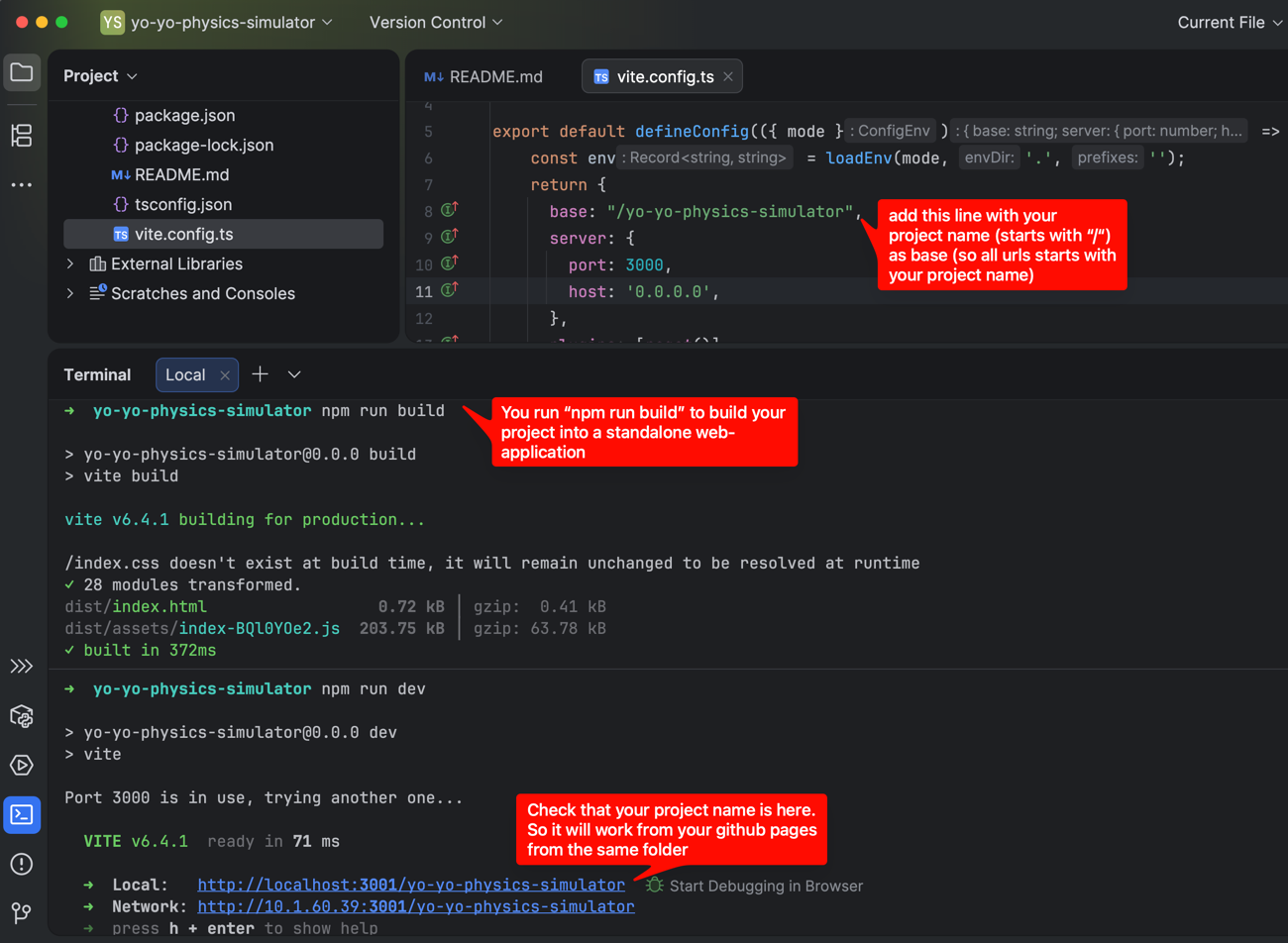
Task: Add a new terminal tab with plus
Action: tap(261, 374)
